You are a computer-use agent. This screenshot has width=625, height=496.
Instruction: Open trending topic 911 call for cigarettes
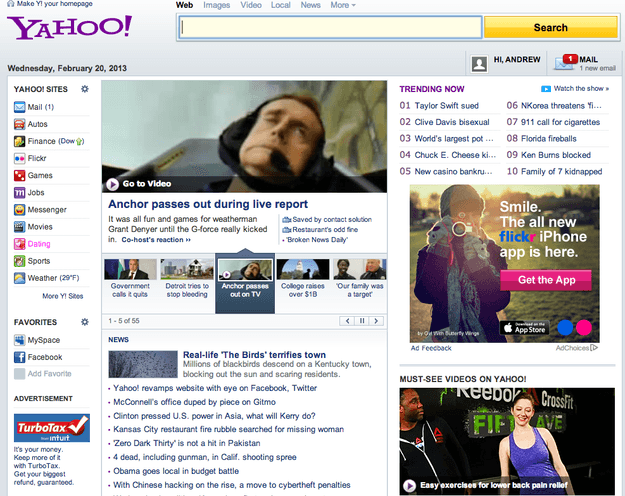(x=560, y=122)
